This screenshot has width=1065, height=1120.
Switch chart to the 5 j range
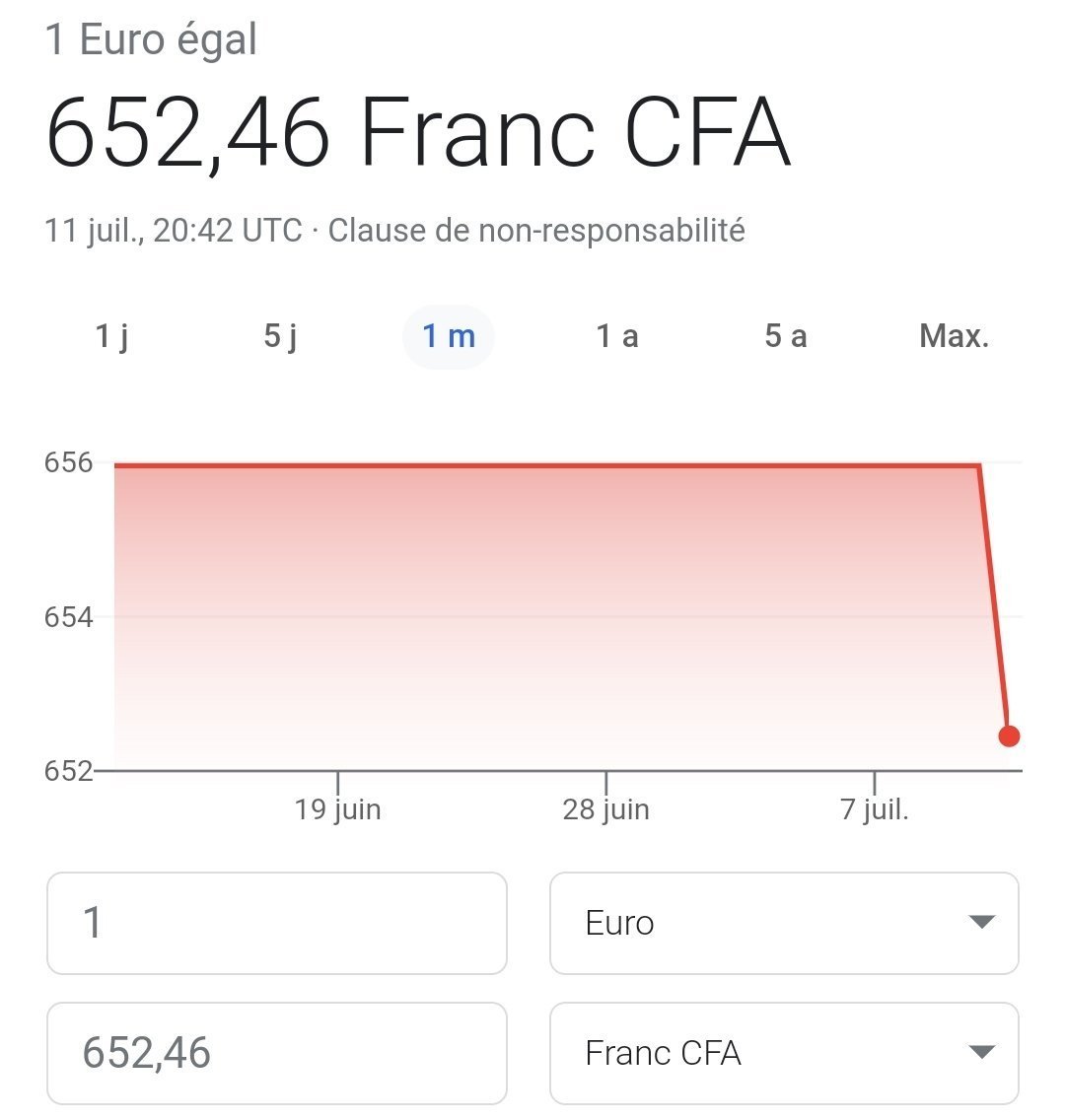click(x=281, y=336)
